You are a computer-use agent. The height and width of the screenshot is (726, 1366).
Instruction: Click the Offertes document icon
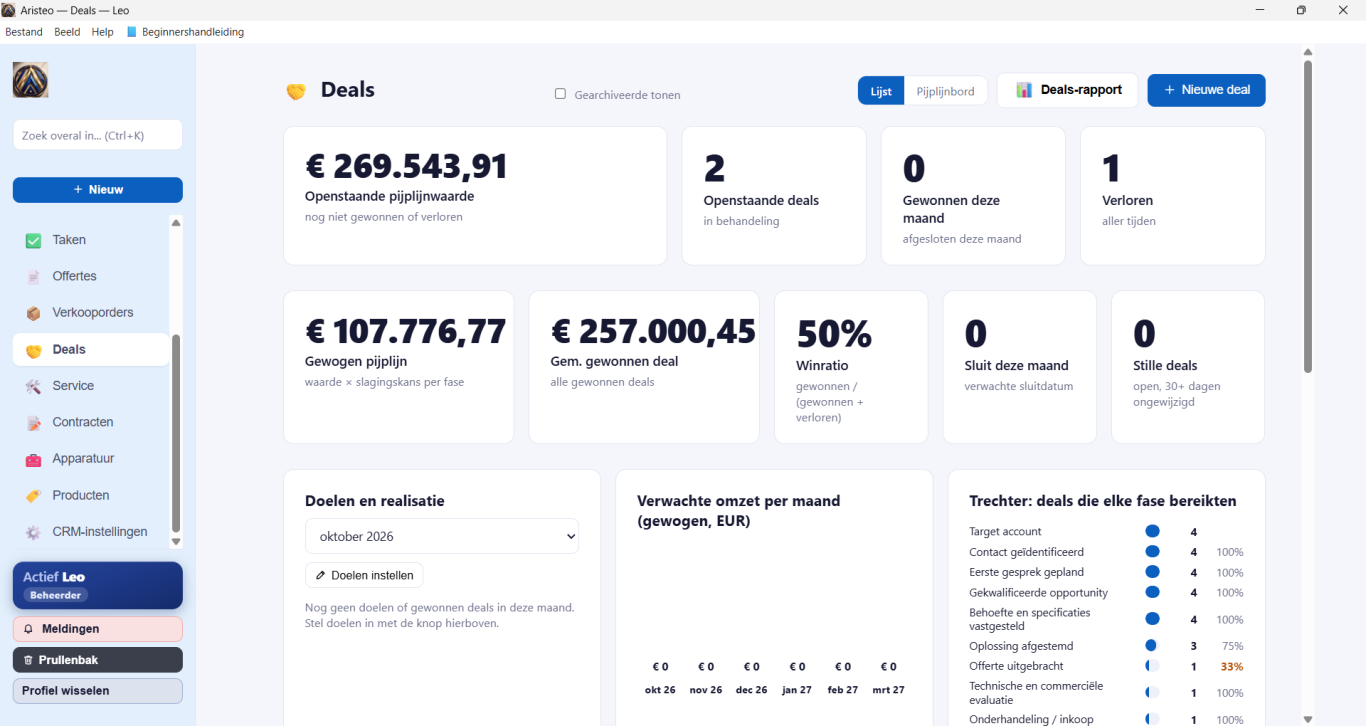coord(33,276)
